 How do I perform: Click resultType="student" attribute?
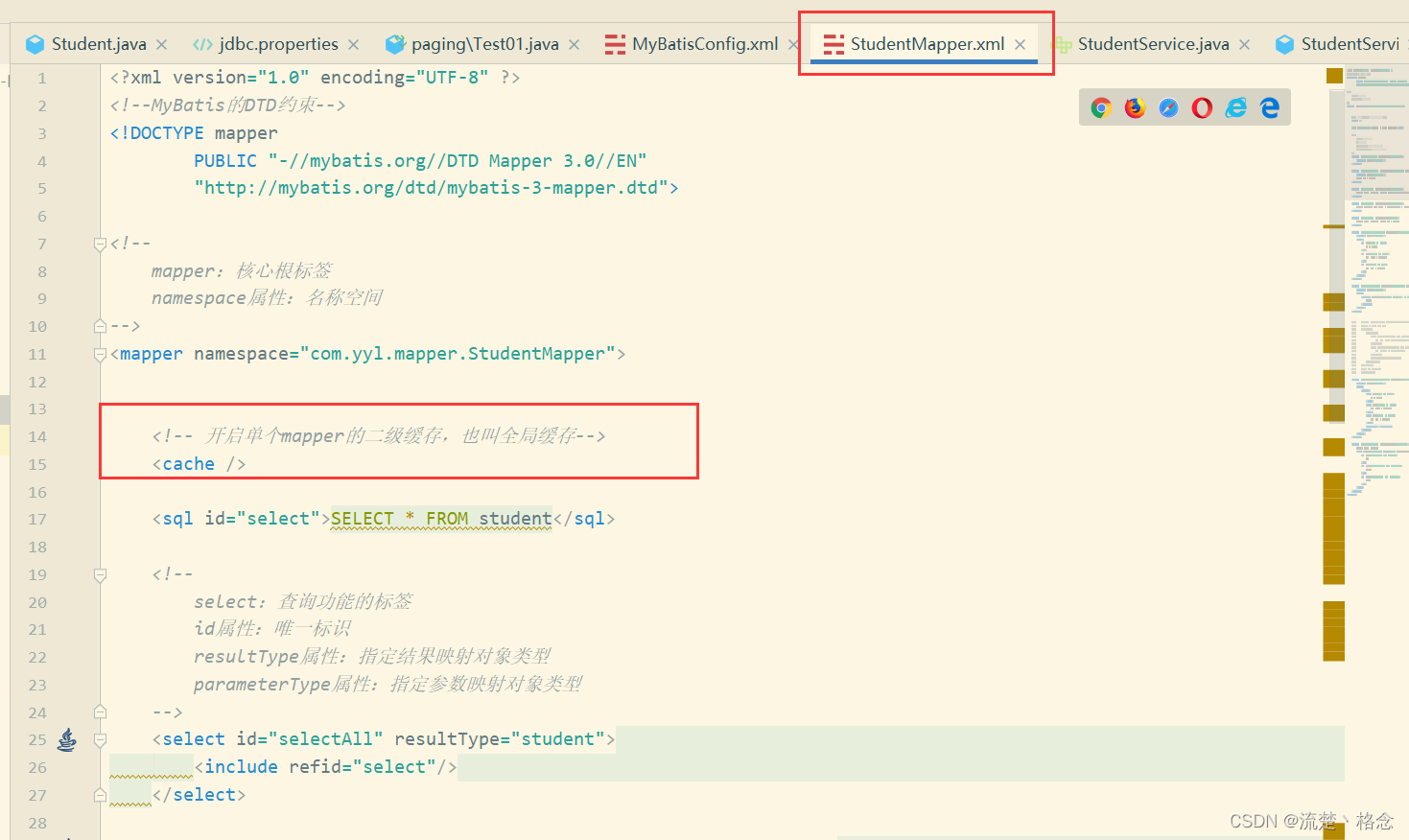[x=500, y=739]
